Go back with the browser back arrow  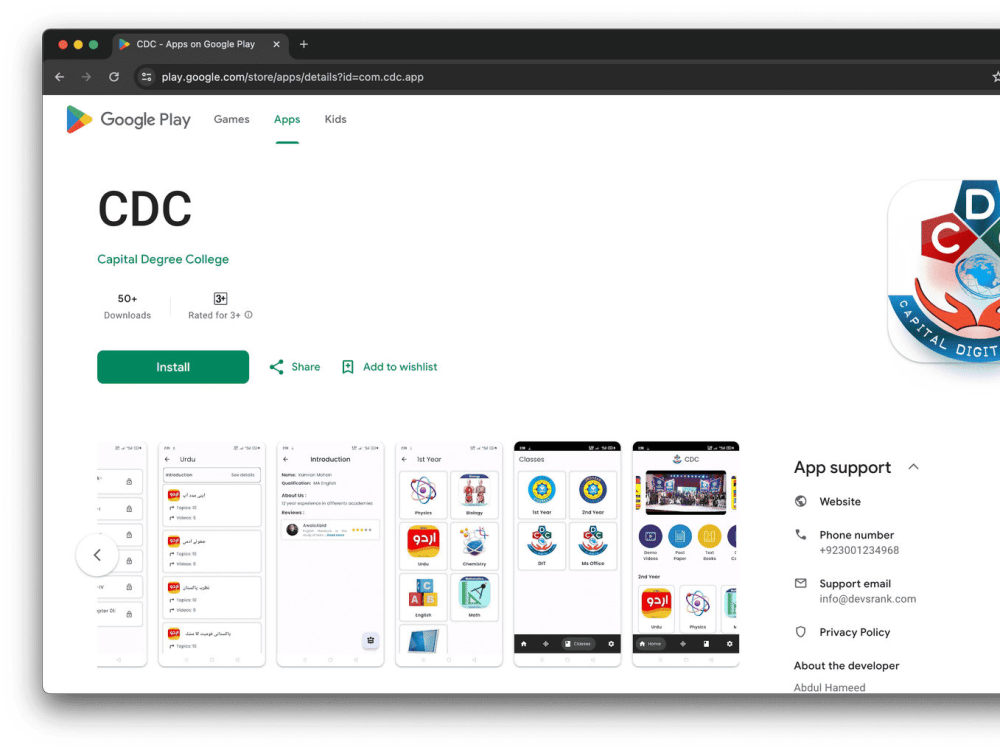(x=59, y=77)
